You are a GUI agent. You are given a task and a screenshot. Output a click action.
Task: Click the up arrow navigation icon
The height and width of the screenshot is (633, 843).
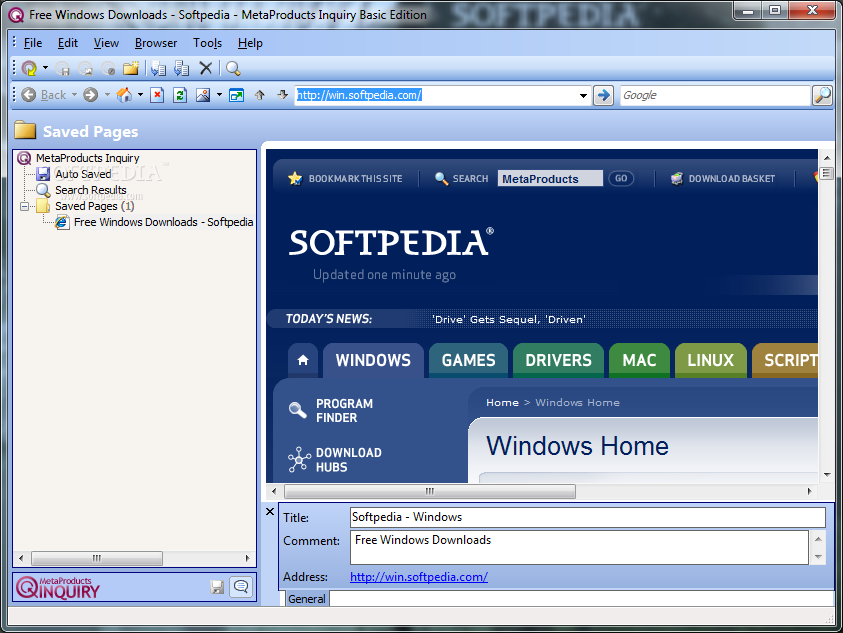[260, 95]
